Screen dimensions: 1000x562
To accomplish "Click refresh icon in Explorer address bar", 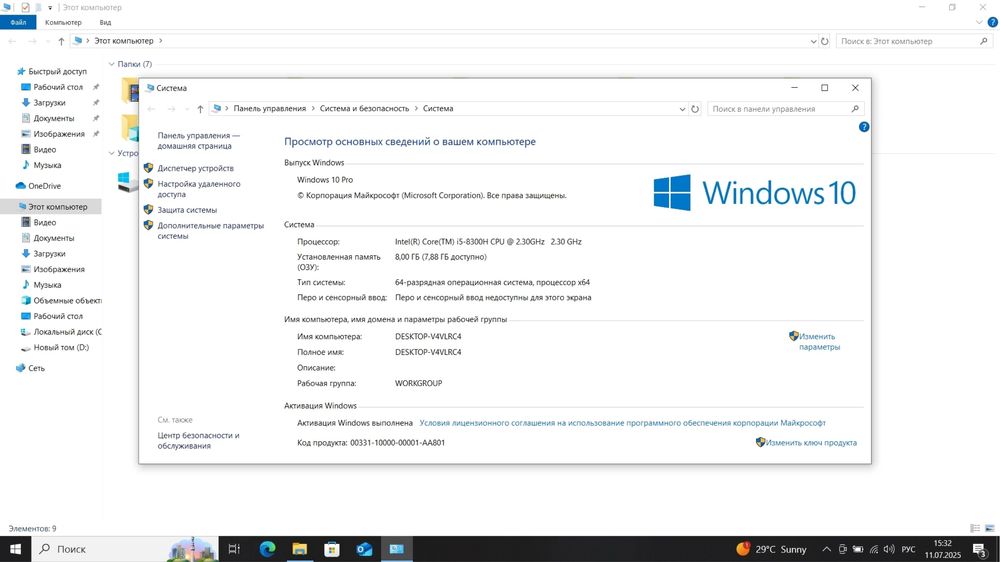I will (825, 41).
